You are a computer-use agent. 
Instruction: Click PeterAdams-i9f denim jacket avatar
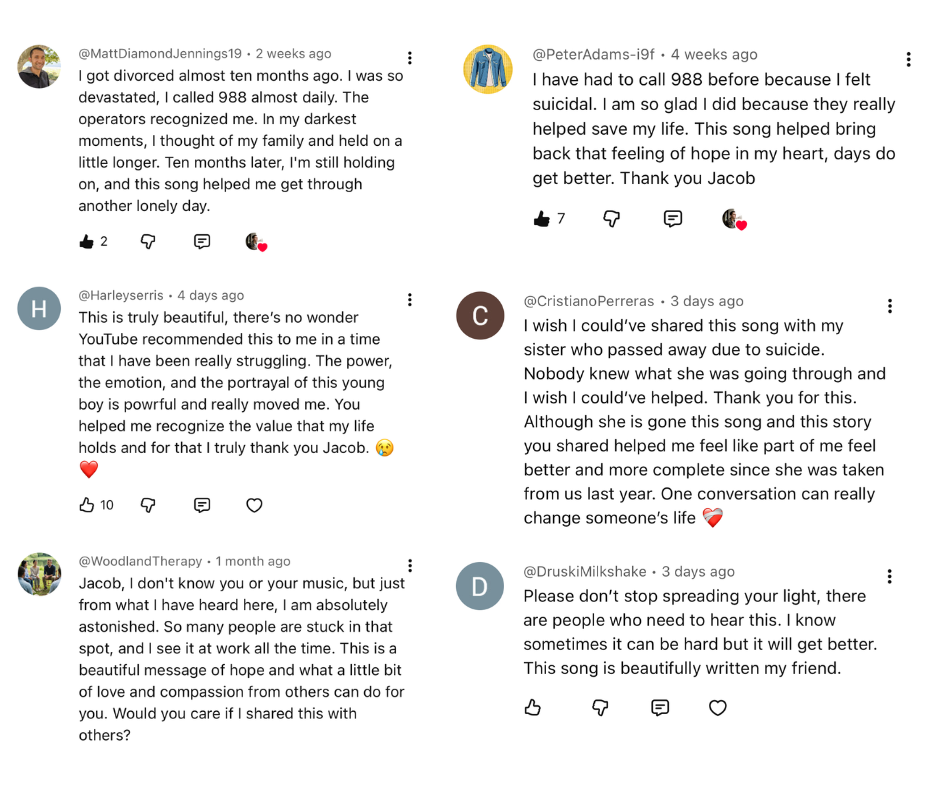coord(488,69)
